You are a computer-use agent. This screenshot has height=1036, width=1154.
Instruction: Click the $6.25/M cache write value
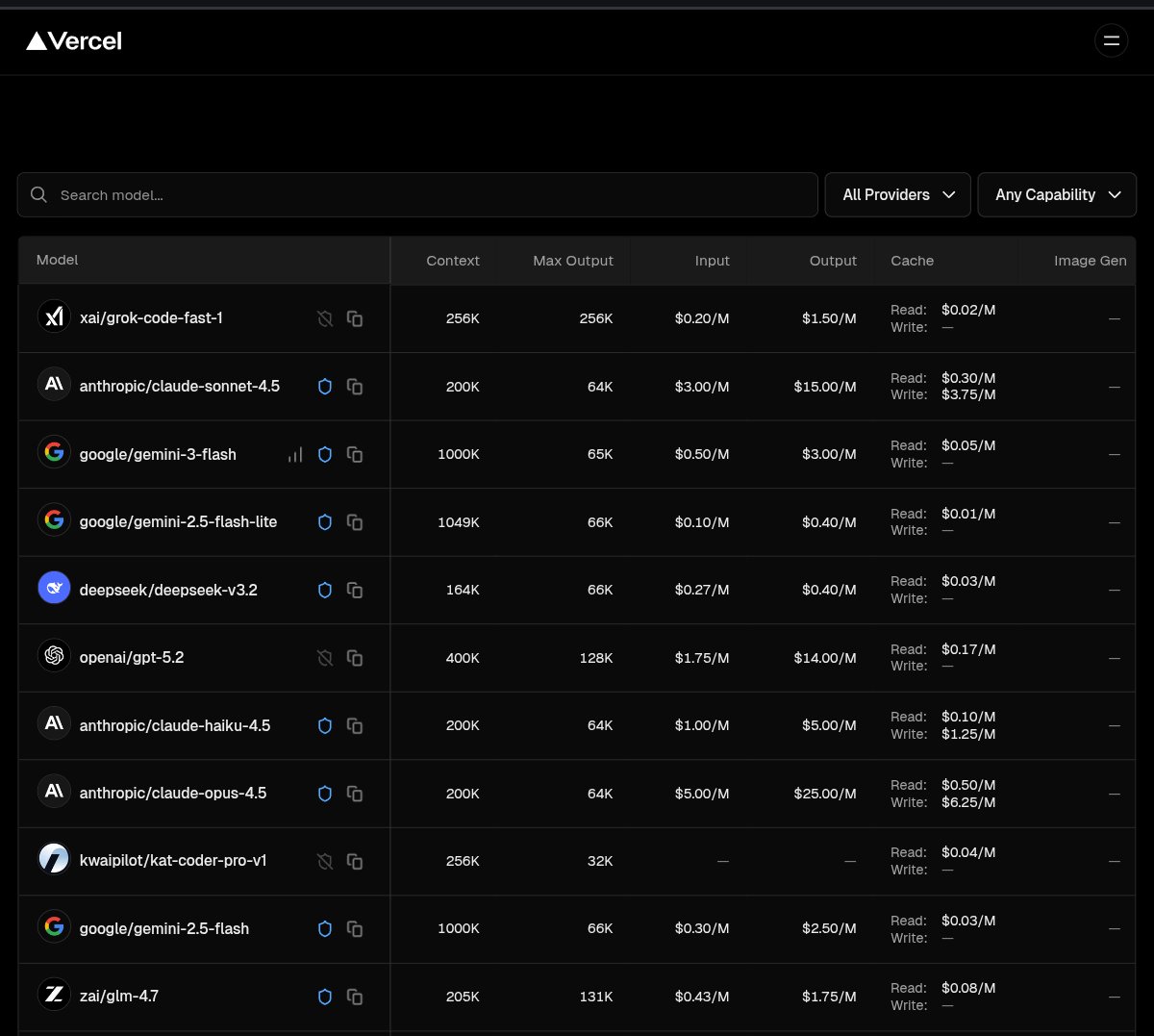(x=968, y=802)
